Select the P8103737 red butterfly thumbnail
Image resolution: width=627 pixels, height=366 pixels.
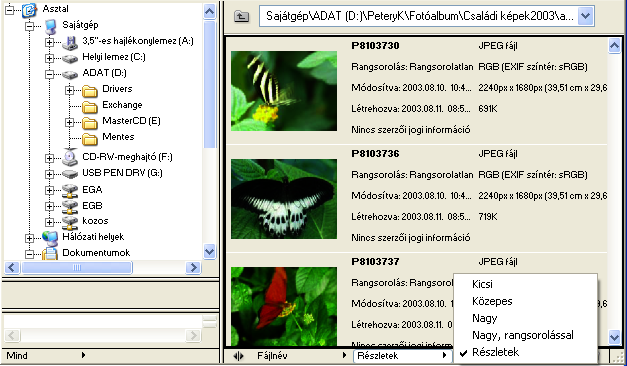(284, 306)
